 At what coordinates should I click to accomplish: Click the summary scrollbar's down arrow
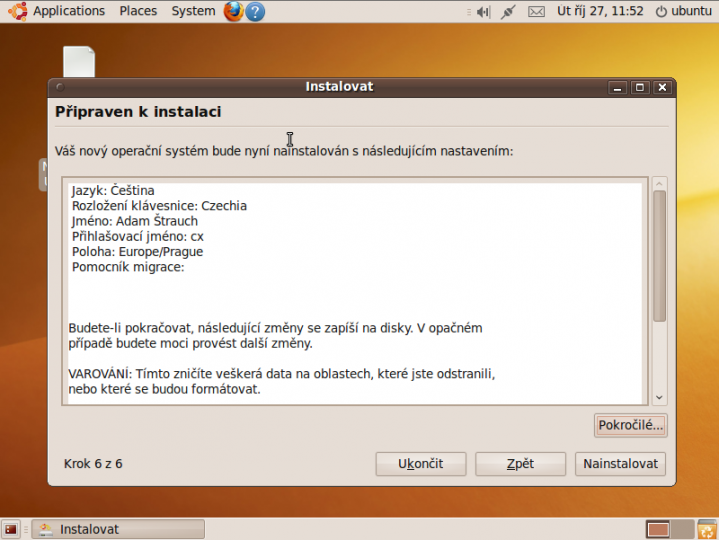point(659,397)
